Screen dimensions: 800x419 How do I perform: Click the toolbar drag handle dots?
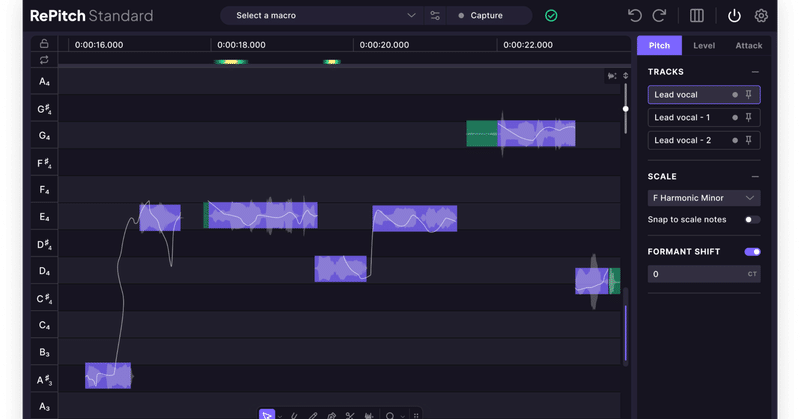(x=416, y=415)
